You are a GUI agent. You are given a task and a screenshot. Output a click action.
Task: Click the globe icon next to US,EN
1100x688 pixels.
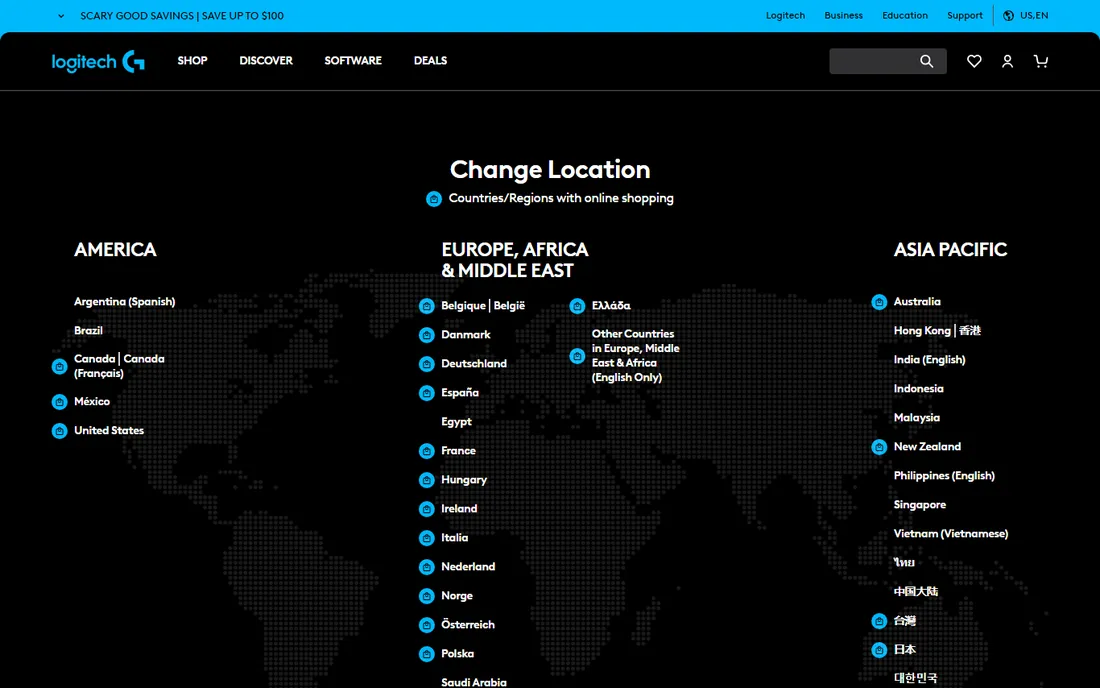(1008, 15)
